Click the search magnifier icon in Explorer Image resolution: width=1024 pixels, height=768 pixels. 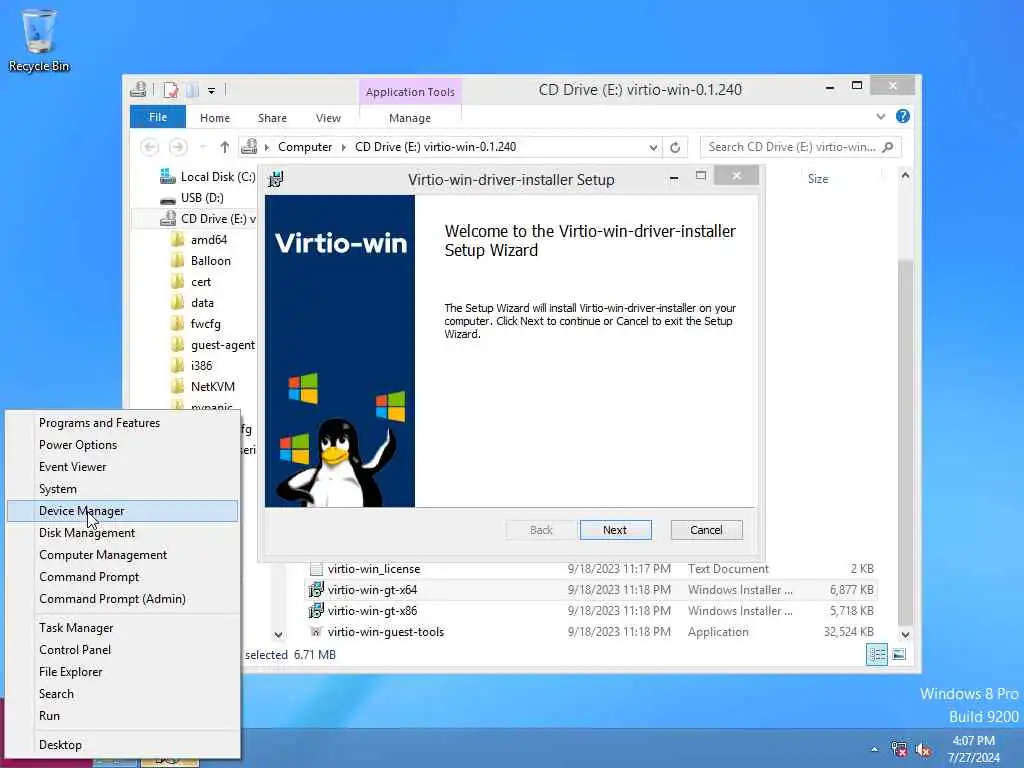click(x=888, y=147)
